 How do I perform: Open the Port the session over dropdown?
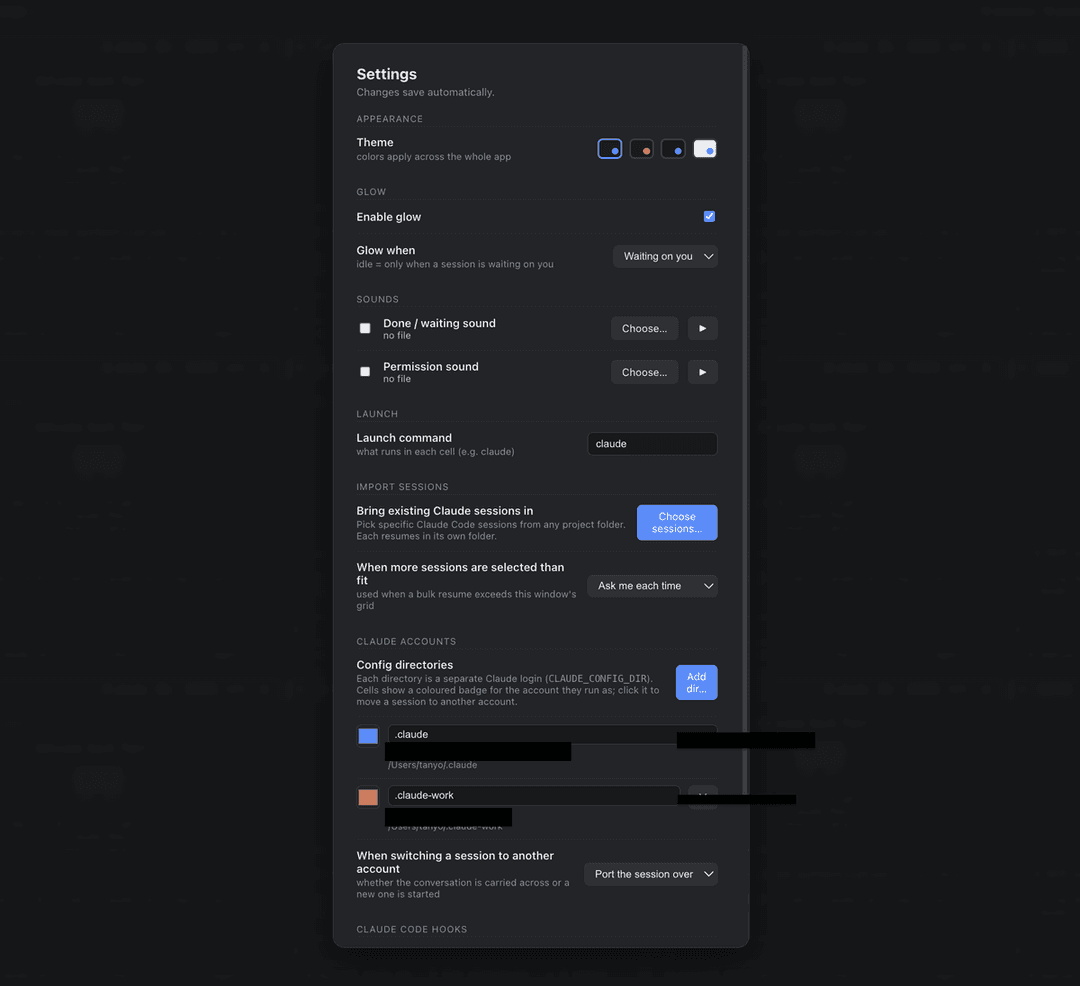(x=651, y=874)
